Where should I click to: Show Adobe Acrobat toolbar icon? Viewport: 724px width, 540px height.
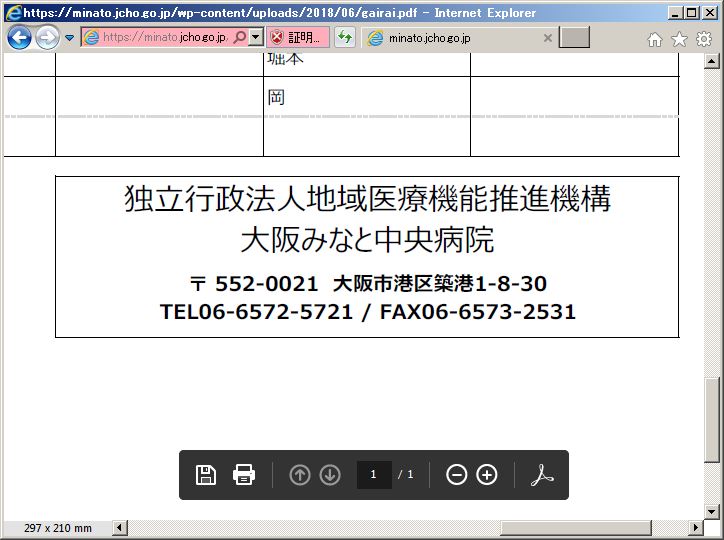click(542, 475)
